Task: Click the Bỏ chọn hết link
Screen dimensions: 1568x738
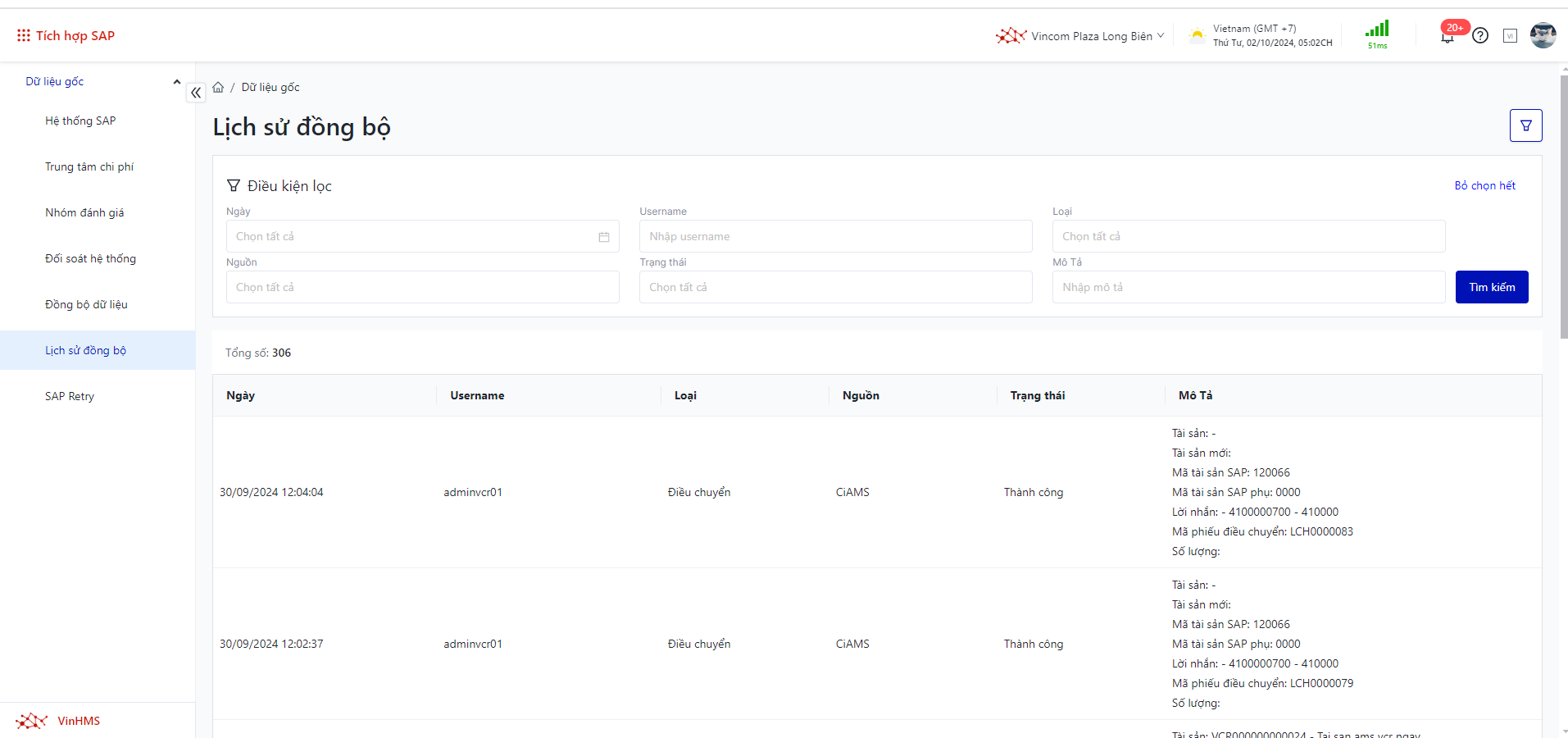Action: [x=1484, y=185]
